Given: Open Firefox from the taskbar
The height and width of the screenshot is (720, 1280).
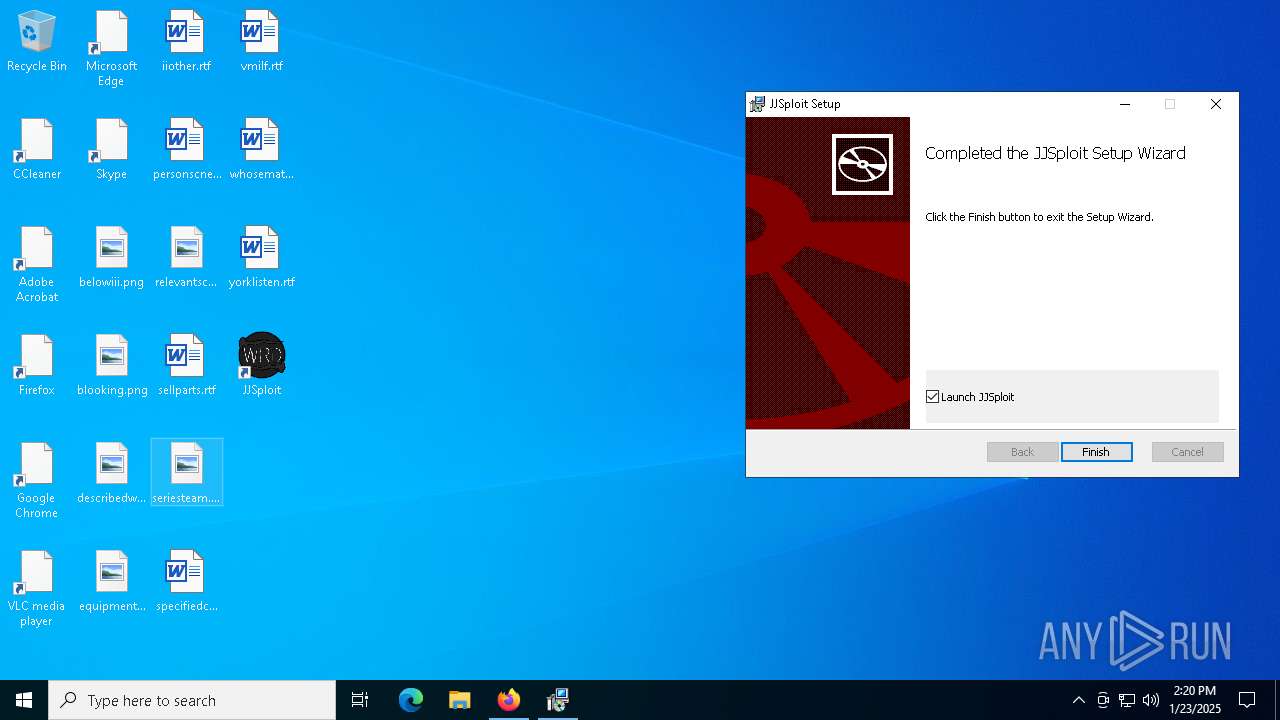Looking at the screenshot, I should [509, 700].
